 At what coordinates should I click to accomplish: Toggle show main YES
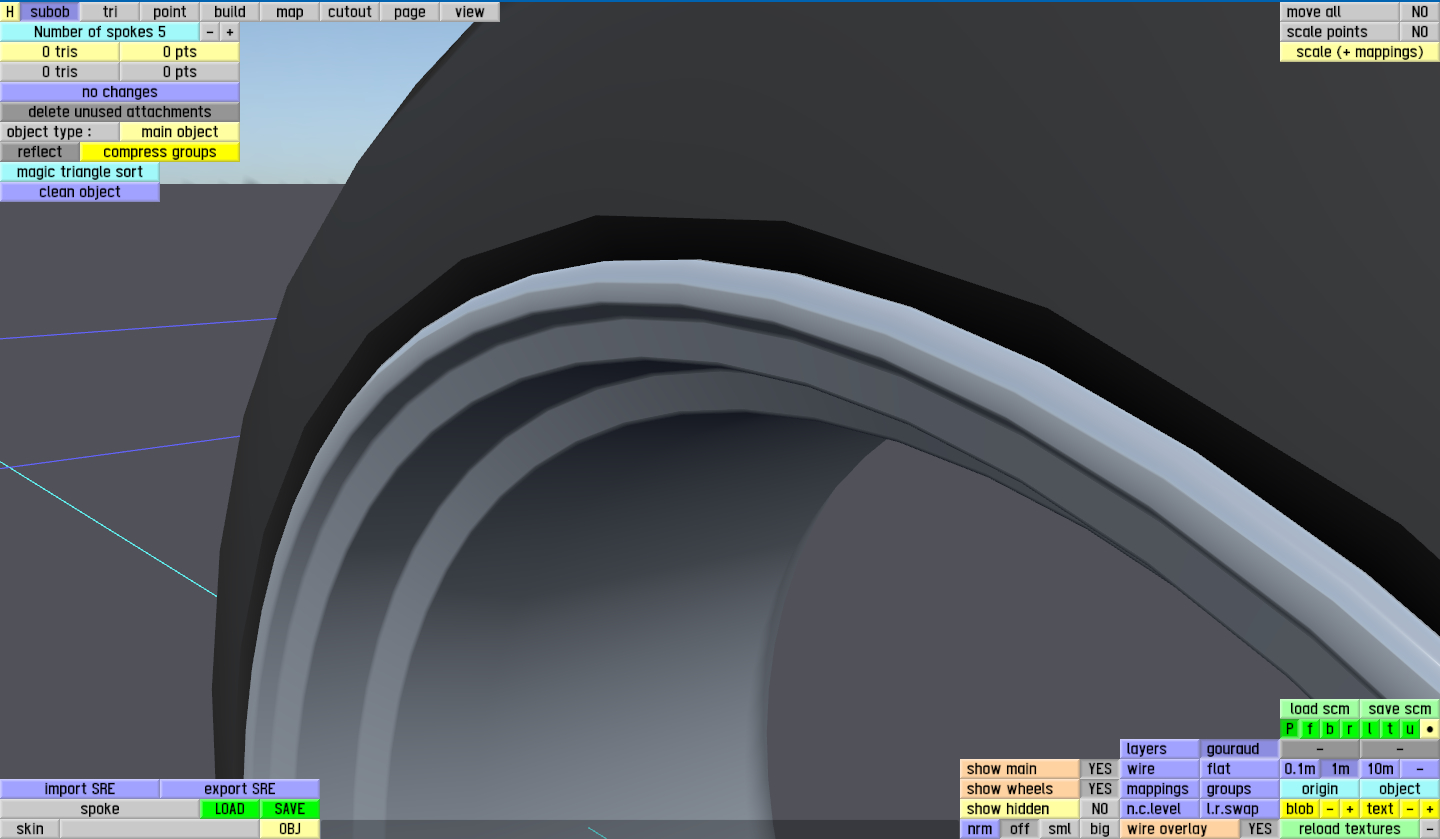1100,769
